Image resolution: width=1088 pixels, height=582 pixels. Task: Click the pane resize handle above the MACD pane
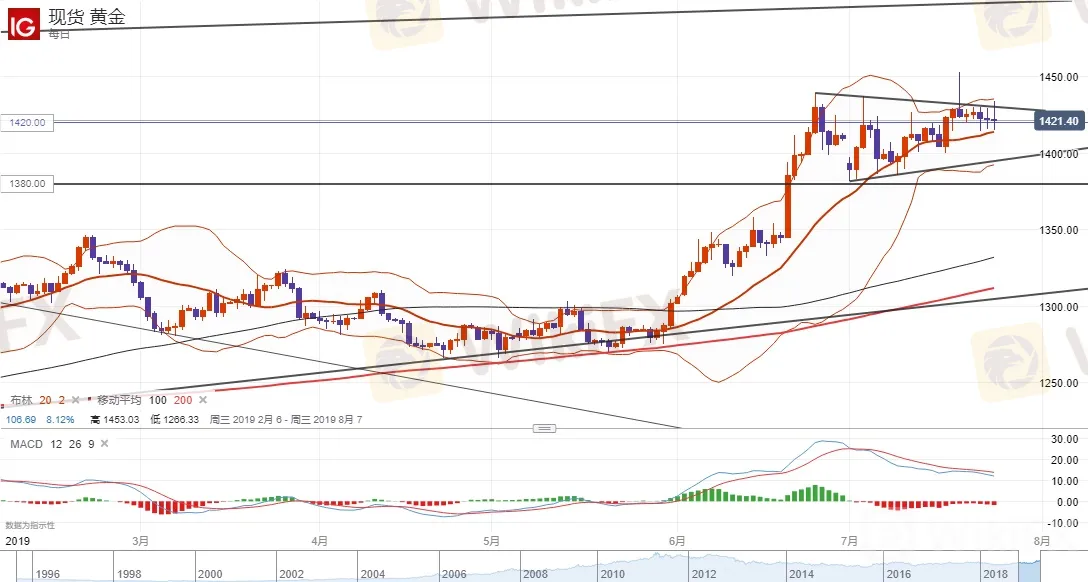[x=544, y=428]
